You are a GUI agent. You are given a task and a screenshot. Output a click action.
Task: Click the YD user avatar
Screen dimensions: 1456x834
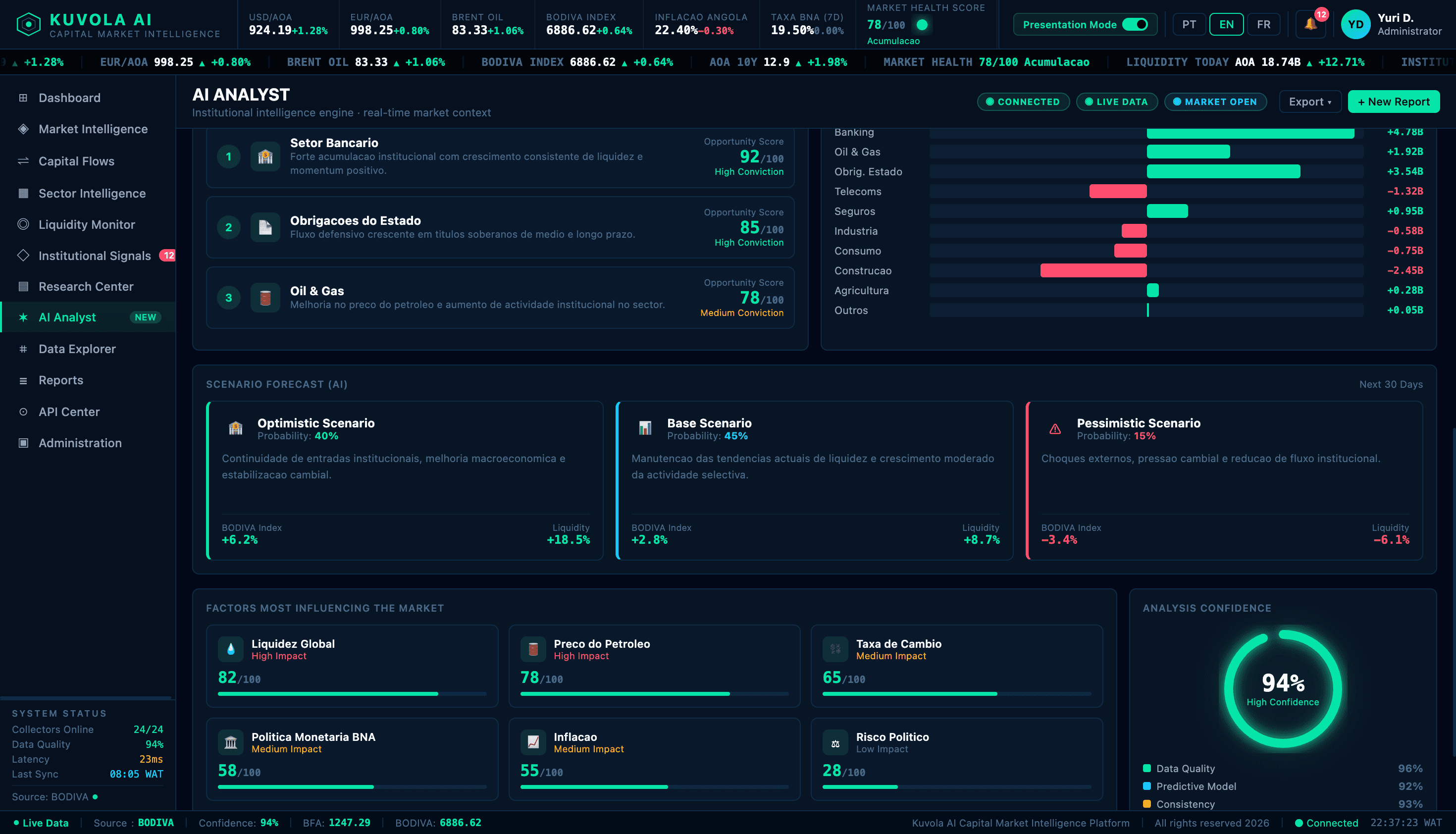click(x=1355, y=25)
